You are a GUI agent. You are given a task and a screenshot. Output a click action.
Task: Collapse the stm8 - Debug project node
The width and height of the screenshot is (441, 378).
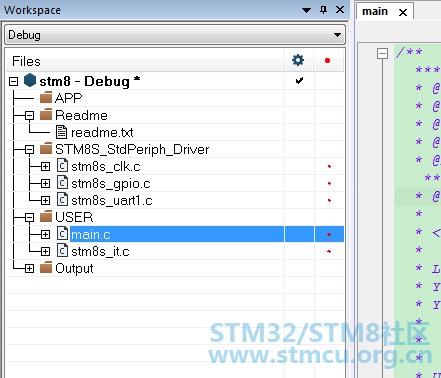[13, 81]
